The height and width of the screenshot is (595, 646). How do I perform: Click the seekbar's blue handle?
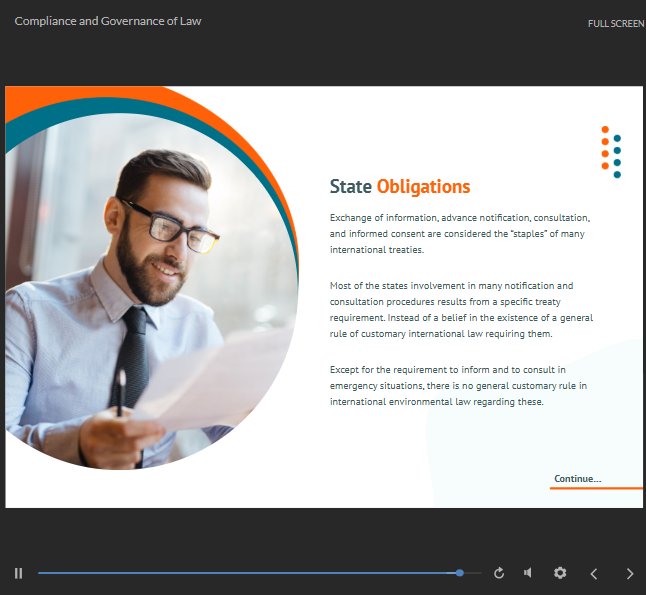460,573
